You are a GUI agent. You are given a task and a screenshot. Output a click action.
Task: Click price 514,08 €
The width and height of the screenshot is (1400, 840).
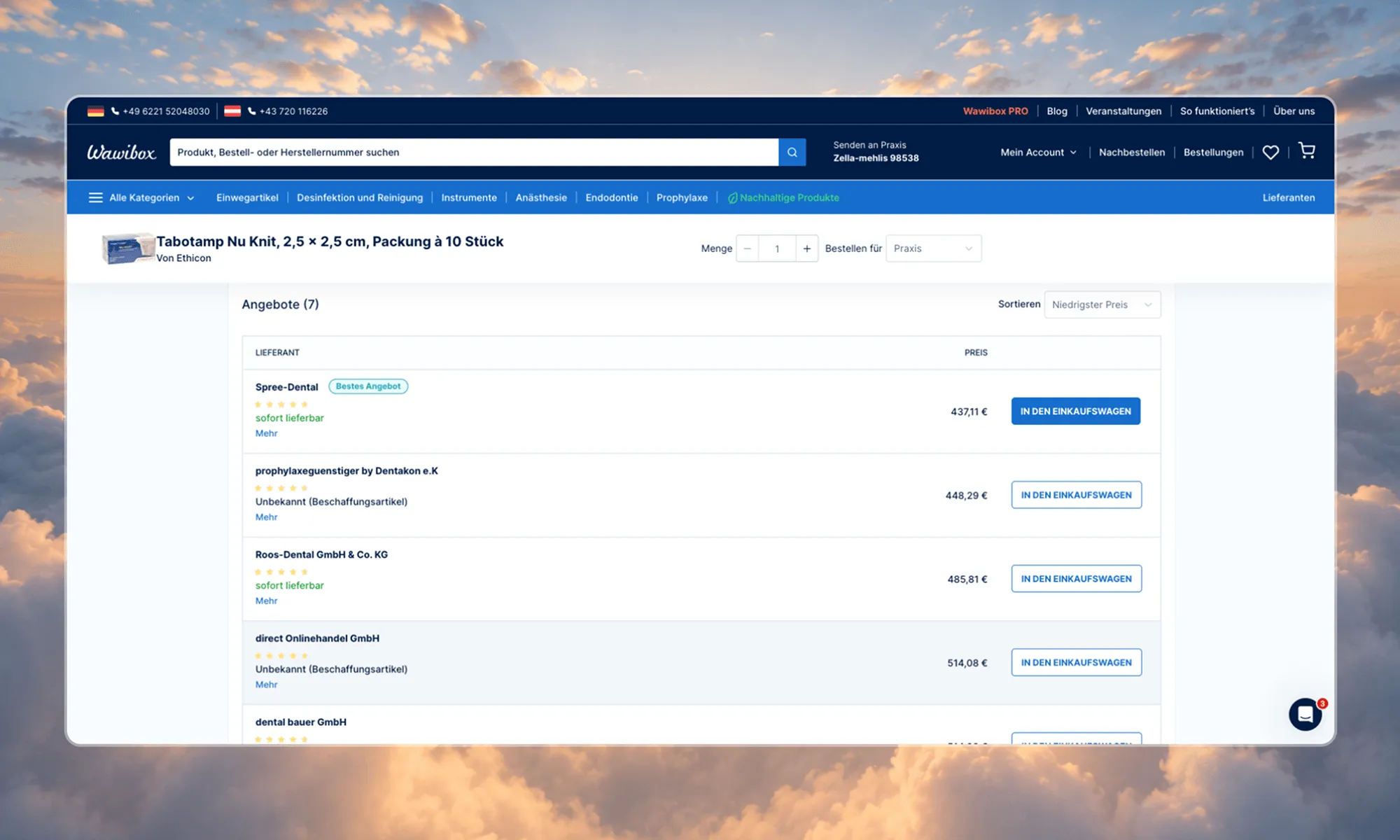coord(967,663)
